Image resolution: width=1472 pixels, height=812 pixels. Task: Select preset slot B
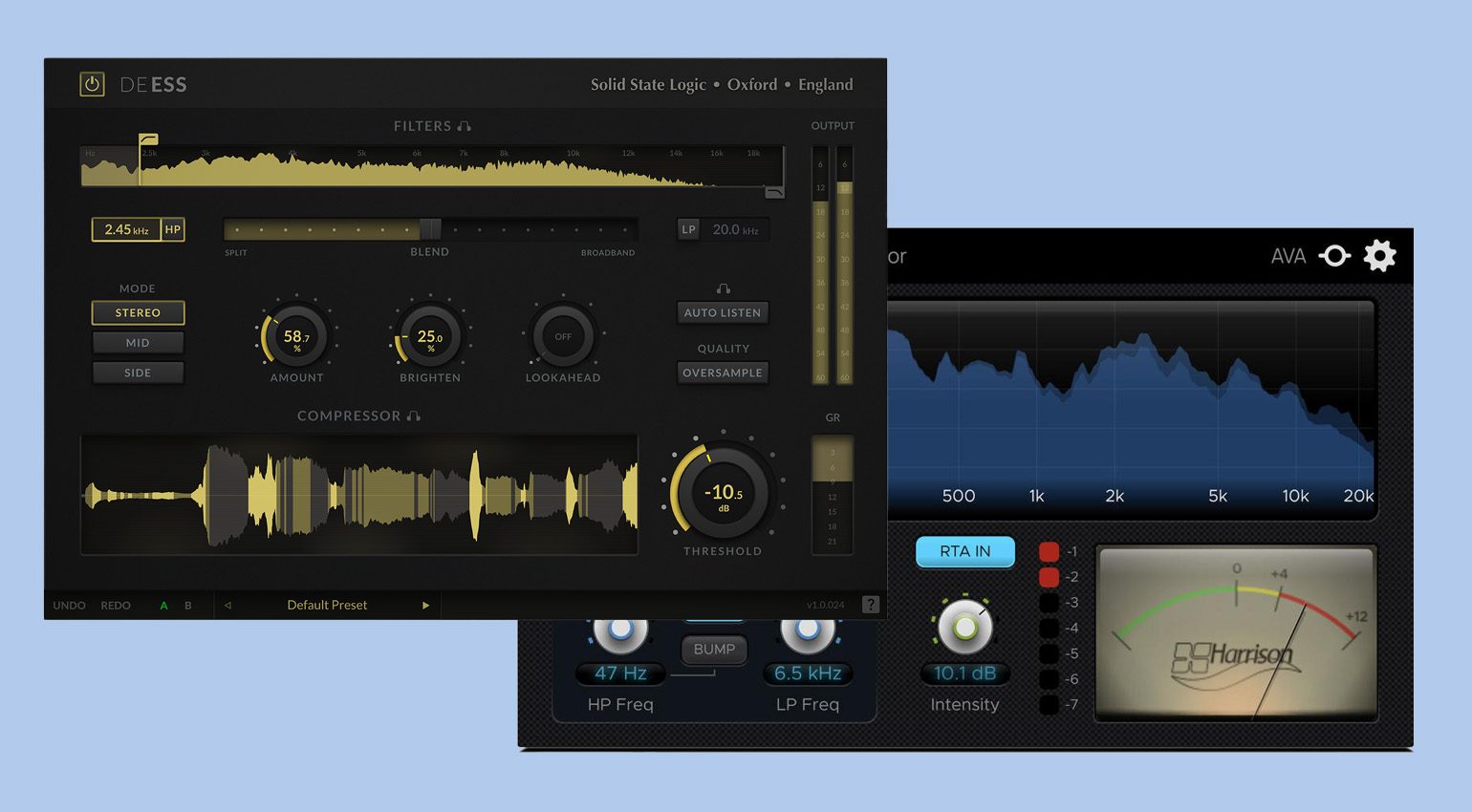(188, 606)
